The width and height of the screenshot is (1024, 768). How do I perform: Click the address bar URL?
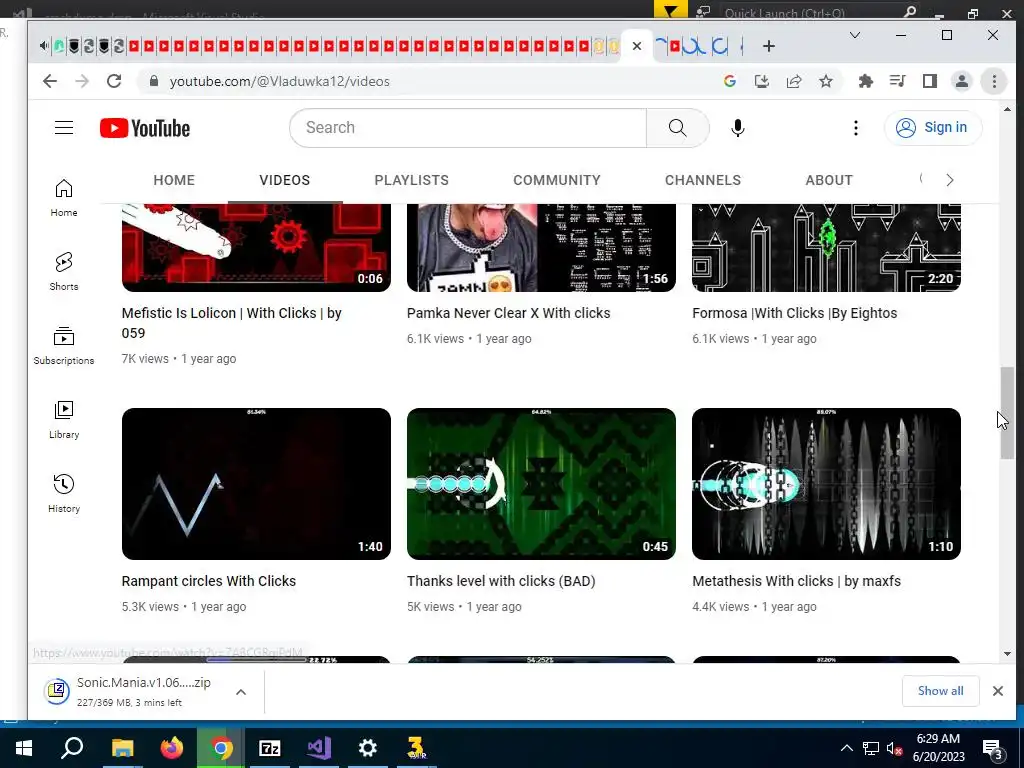click(280, 81)
